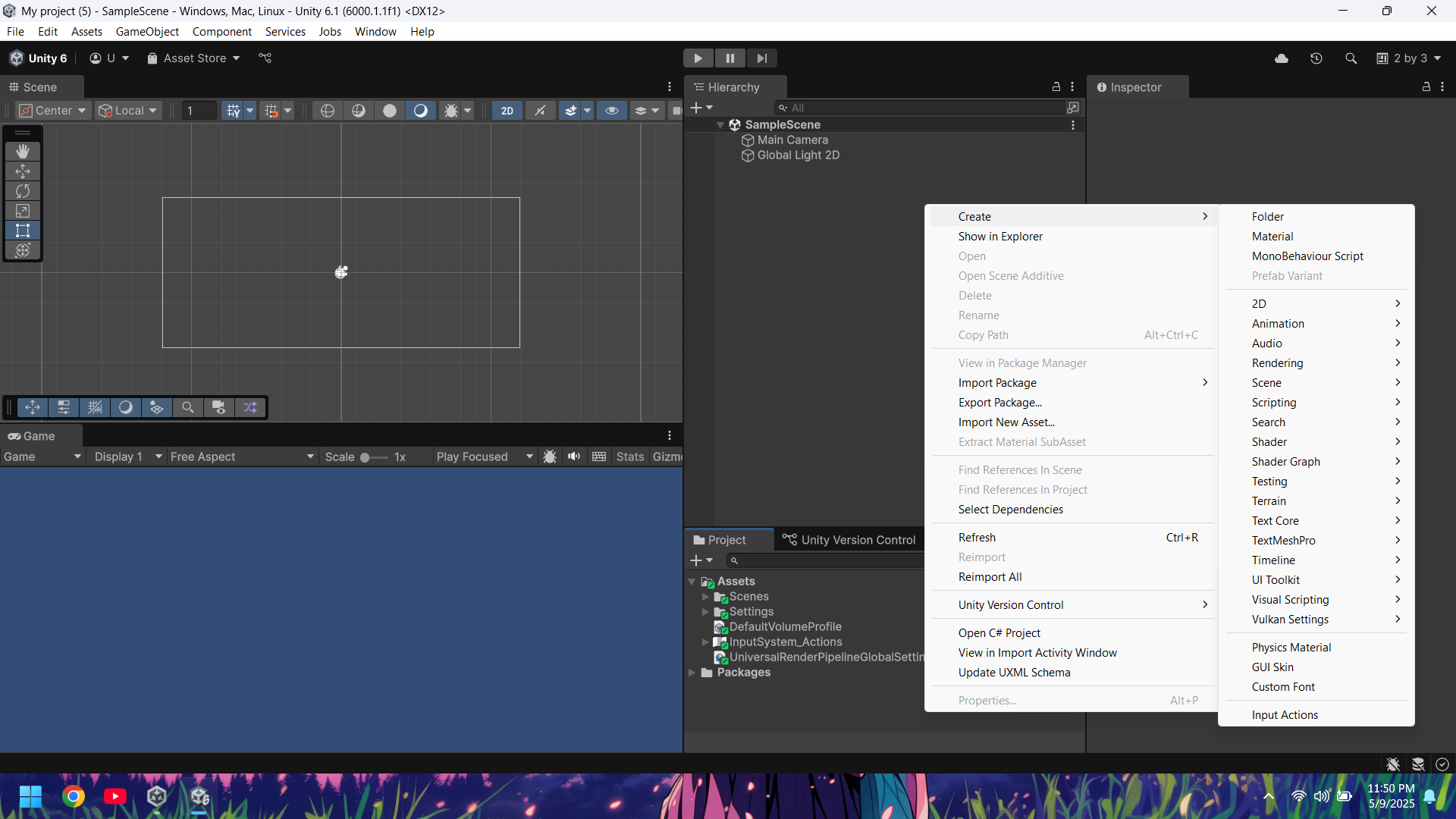Choose MonoBehaviour Script from Create submenu
Viewport: 1456px width, 819px height.
click(x=1307, y=256)
